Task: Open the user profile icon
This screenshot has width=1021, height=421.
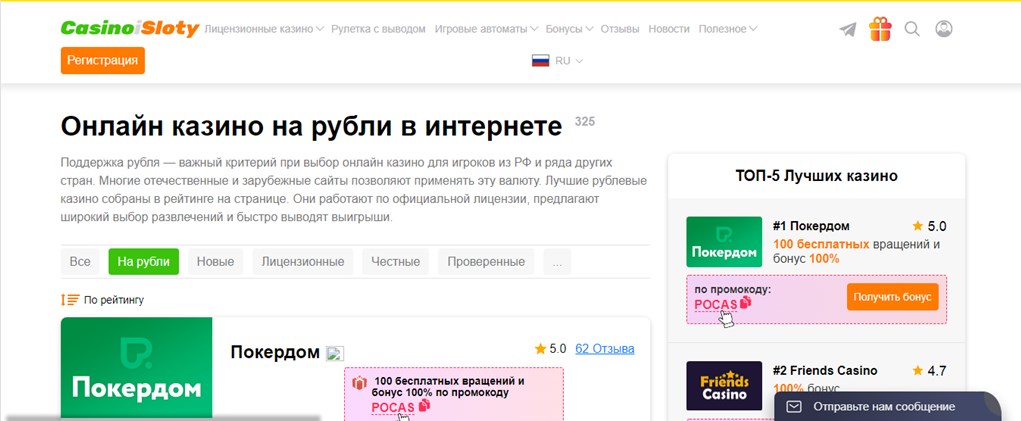Action: coord(944,29)
